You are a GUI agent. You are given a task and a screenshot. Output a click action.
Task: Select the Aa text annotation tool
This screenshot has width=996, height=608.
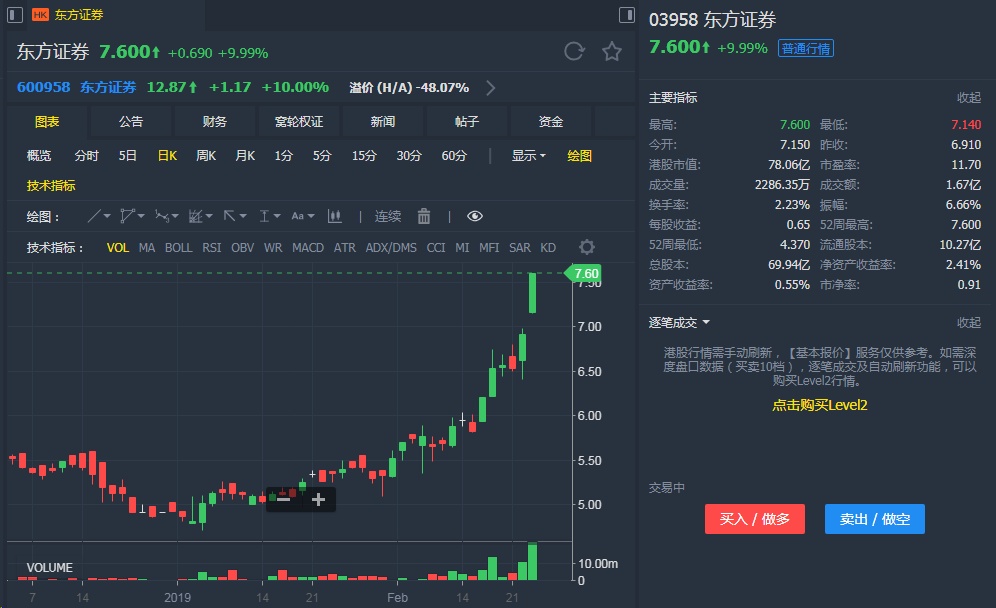[297, 217]
